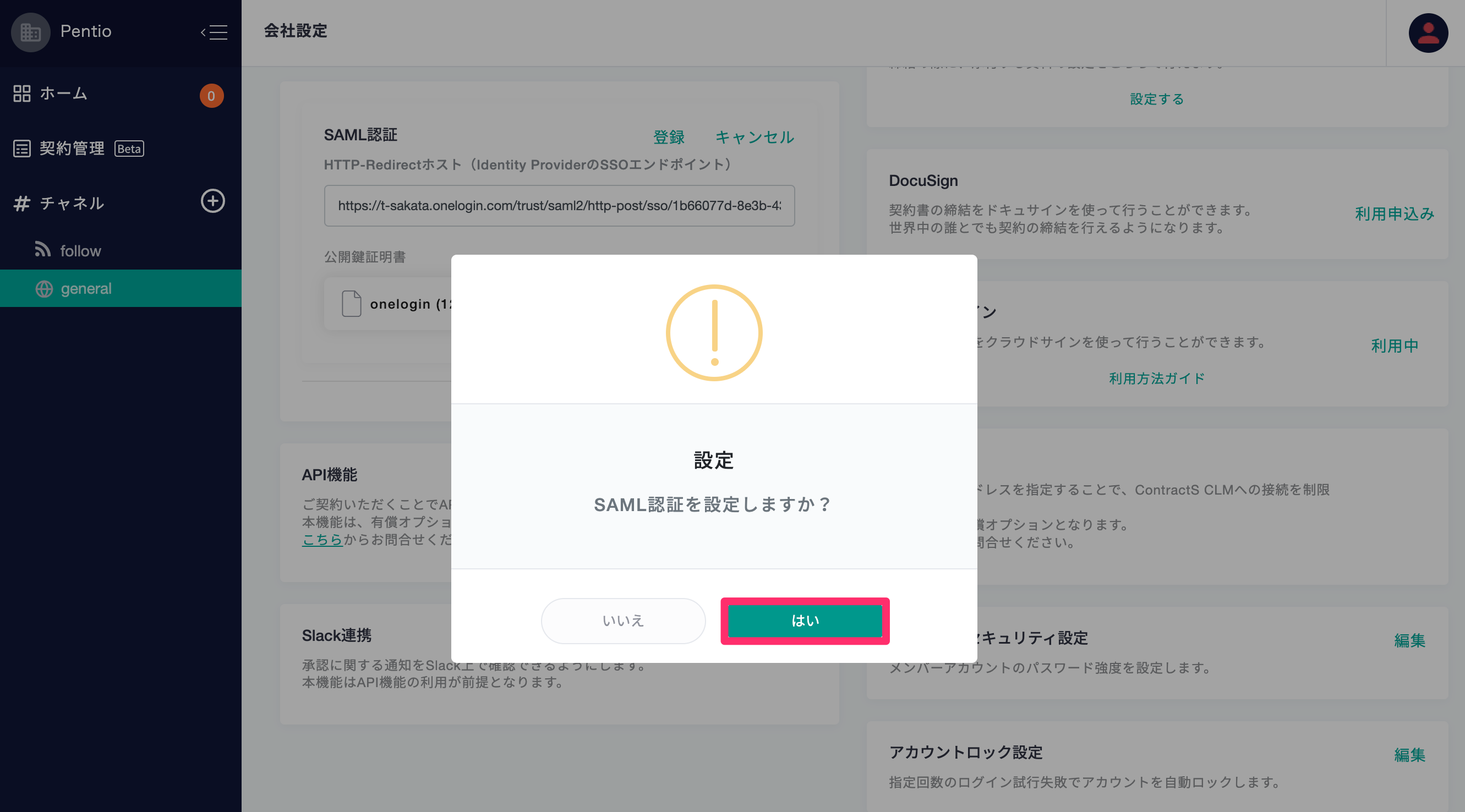
Task: Collapse the sidebar menu icon
Action: point(214,32)
